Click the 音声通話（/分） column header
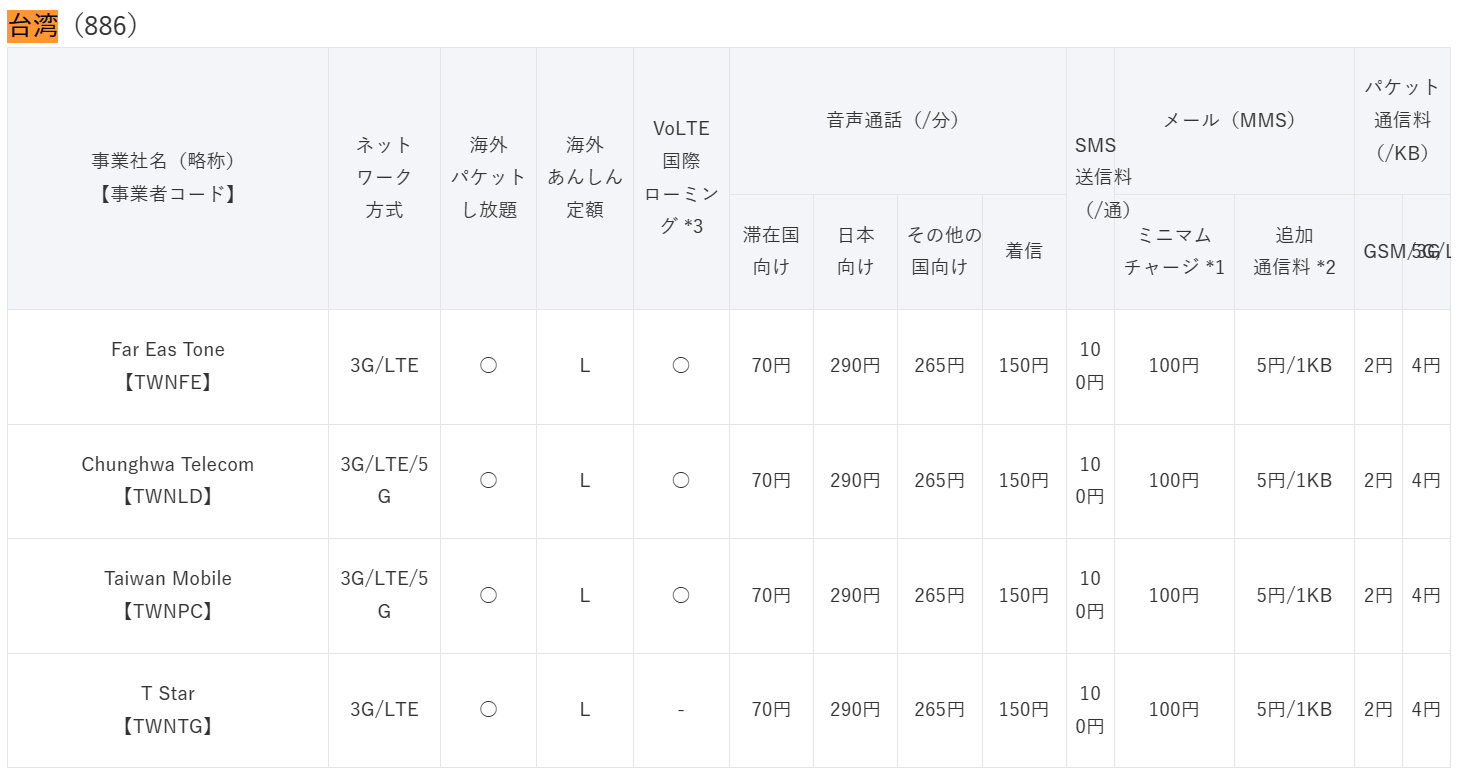Screen dimensions: 1462x778 (x=897, y=120)
